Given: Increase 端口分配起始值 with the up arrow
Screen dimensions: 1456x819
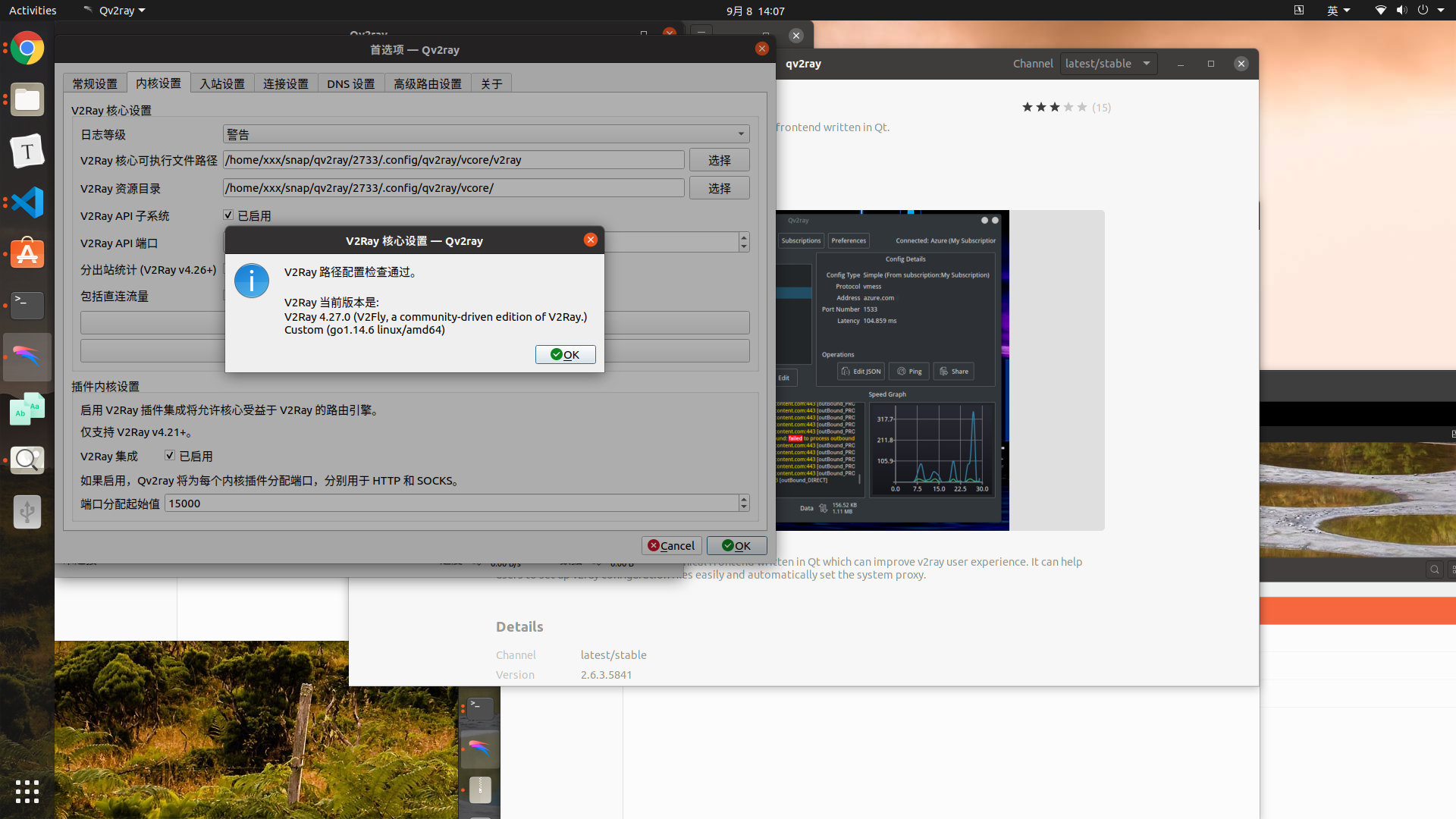Looking at the screenshot, I should pos(743,499).
